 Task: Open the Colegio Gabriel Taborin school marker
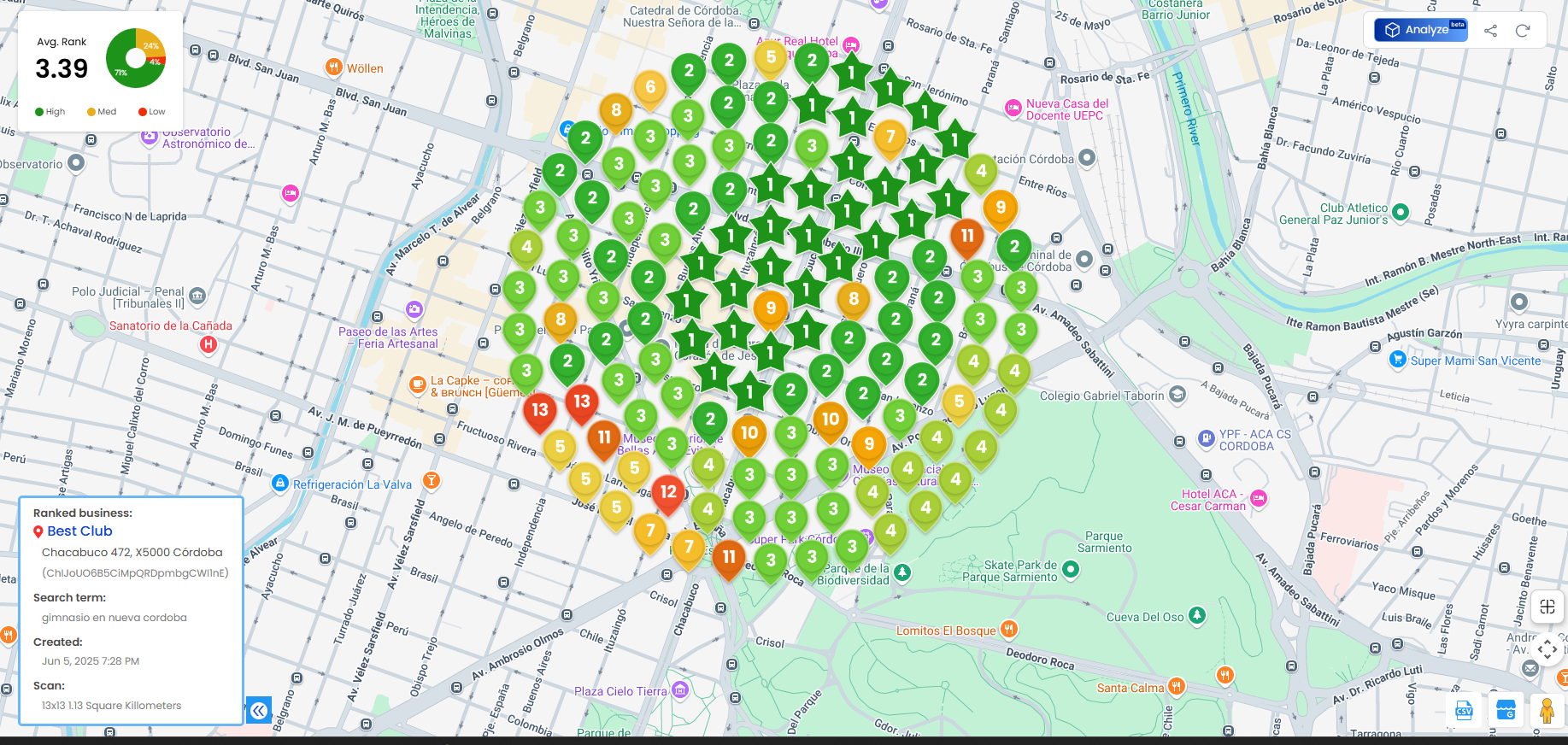(x=1177, y=395)
